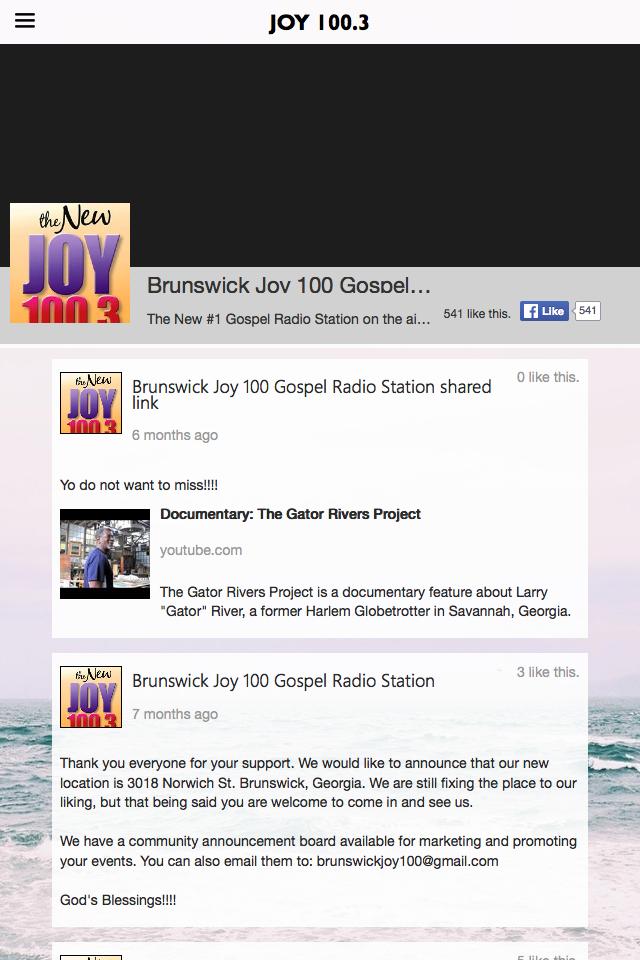Click the 541 like counter bubble

click(587, 311)
